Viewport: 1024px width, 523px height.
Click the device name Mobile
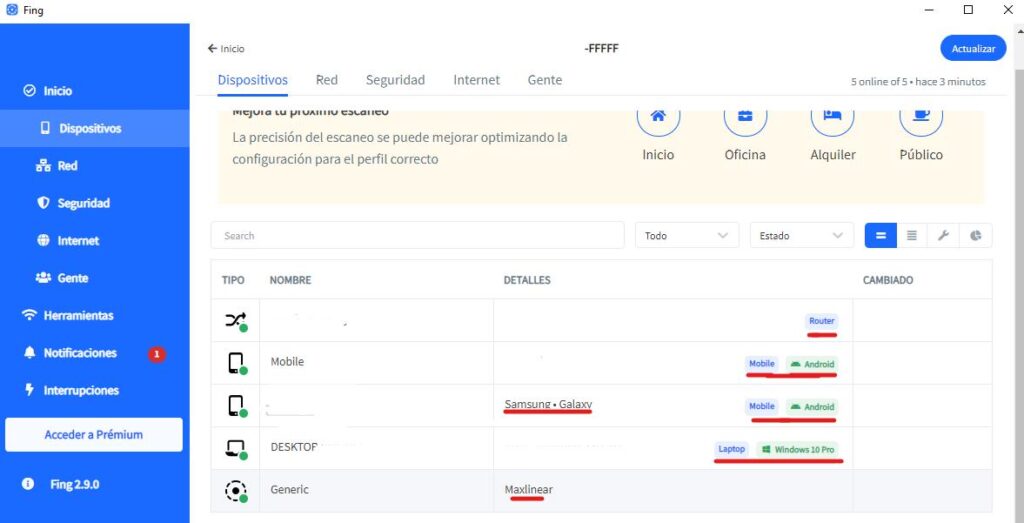tap(287, 361)
